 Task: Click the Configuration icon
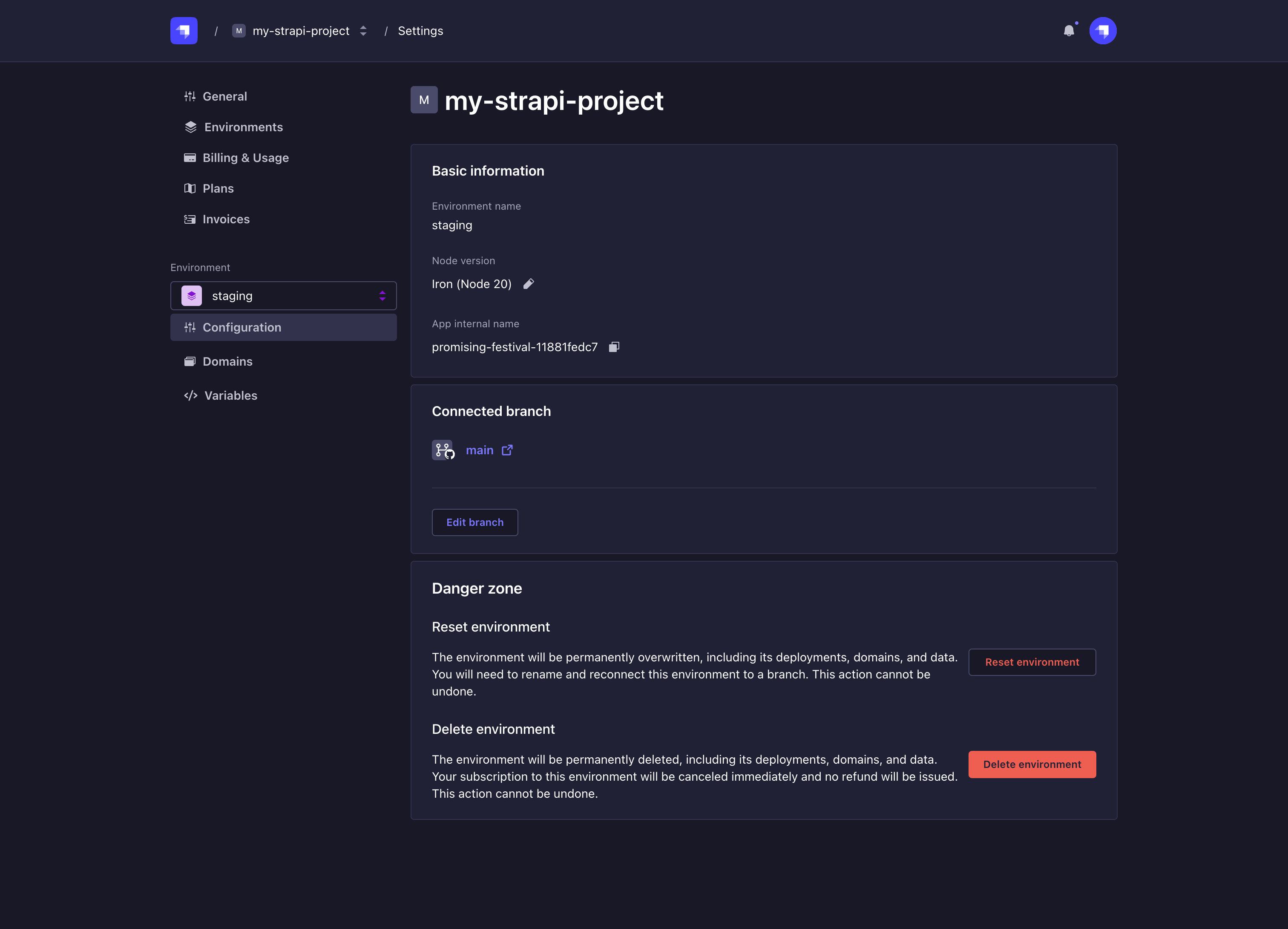coord(190,327)
